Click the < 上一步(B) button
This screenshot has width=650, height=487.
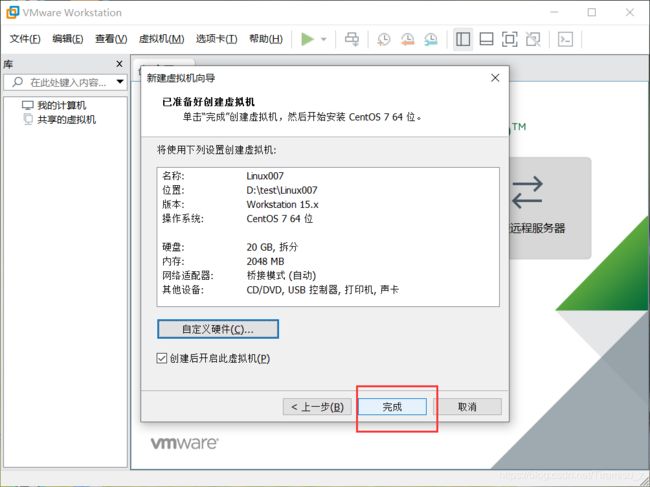pos(317,407)
